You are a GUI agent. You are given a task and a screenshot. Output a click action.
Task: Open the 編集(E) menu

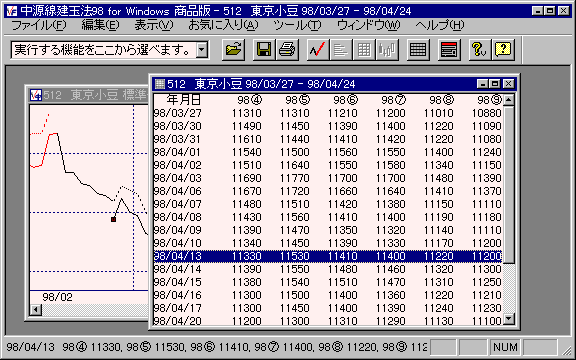(x=100, y=25)
